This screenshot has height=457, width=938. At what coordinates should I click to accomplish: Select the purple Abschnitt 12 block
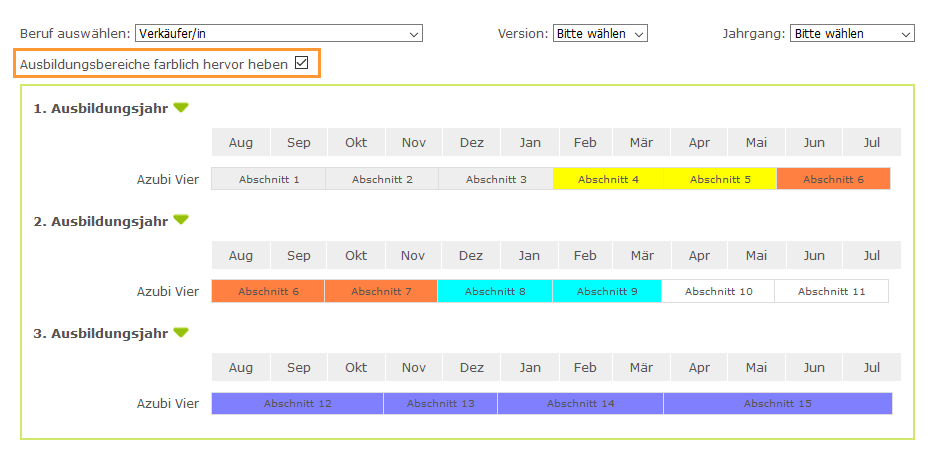tap(297, 404)
